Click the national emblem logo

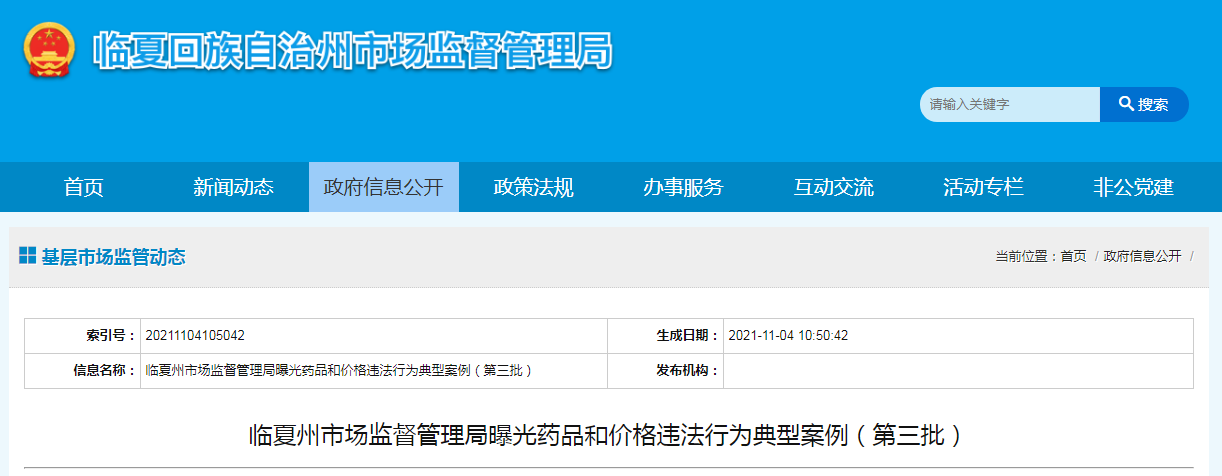click(x=48, y=51)
